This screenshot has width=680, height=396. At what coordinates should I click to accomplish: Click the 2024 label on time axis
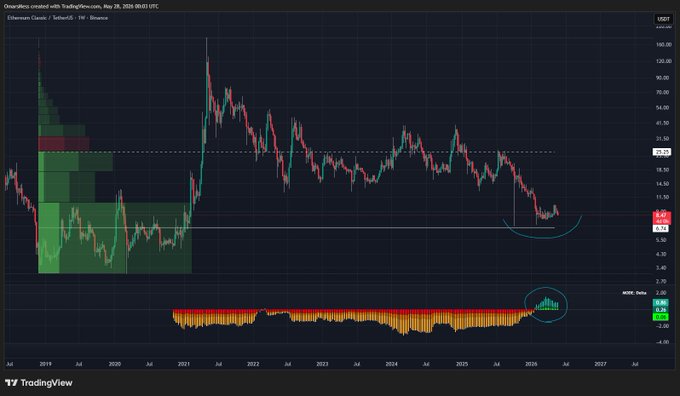click(x=392, y=364)
